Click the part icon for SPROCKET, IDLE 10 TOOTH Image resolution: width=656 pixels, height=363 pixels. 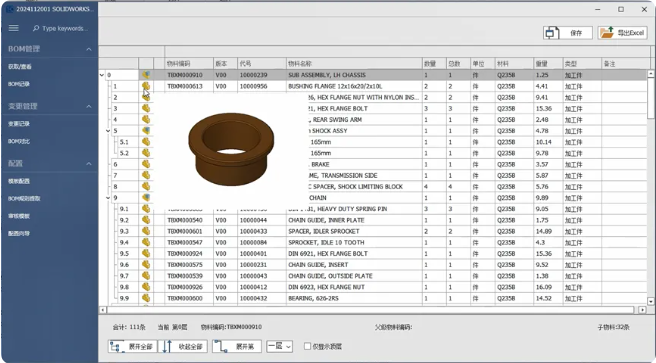146,242
